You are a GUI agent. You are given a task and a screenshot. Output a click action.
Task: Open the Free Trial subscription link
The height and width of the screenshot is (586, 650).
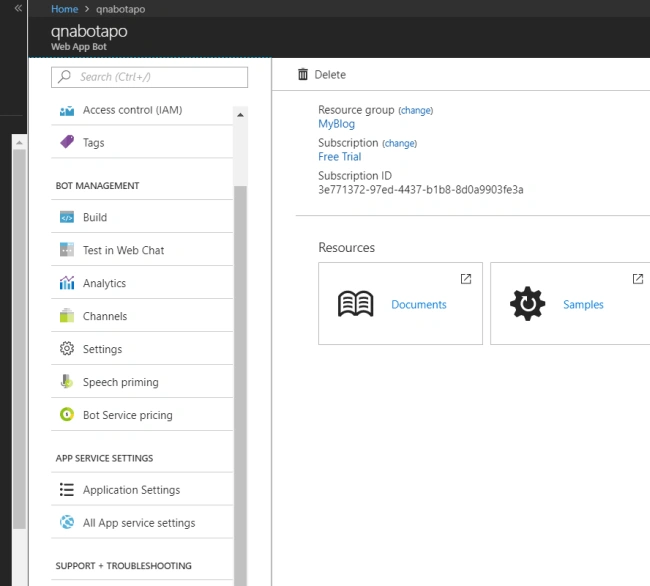[340, 157]
